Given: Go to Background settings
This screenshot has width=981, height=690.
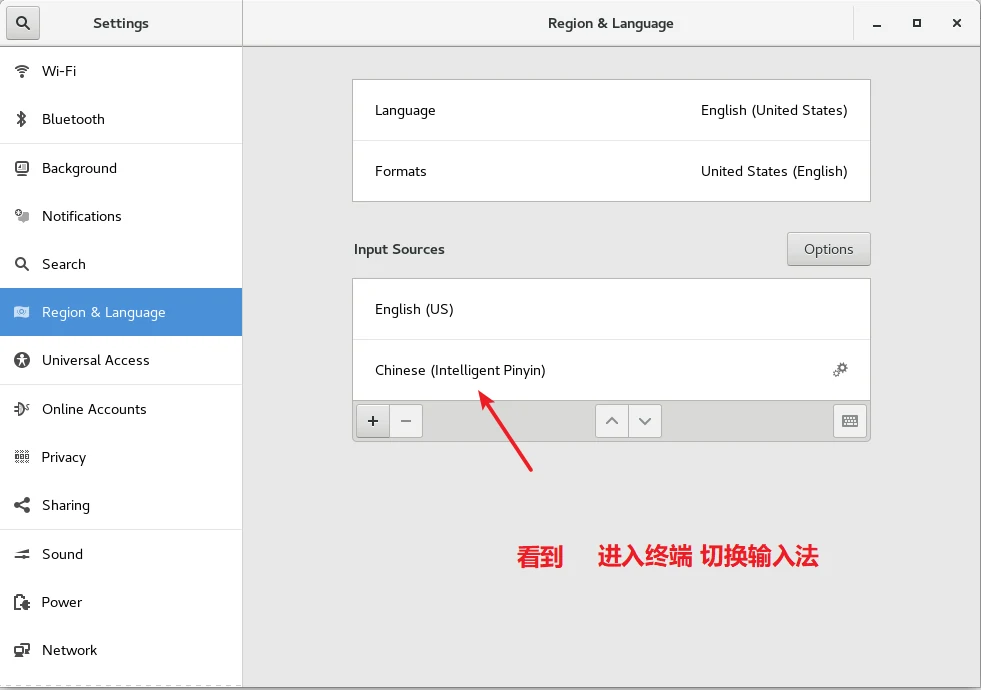Looking at the screenshot, I should pyautogui.click(x=121, y=168).
